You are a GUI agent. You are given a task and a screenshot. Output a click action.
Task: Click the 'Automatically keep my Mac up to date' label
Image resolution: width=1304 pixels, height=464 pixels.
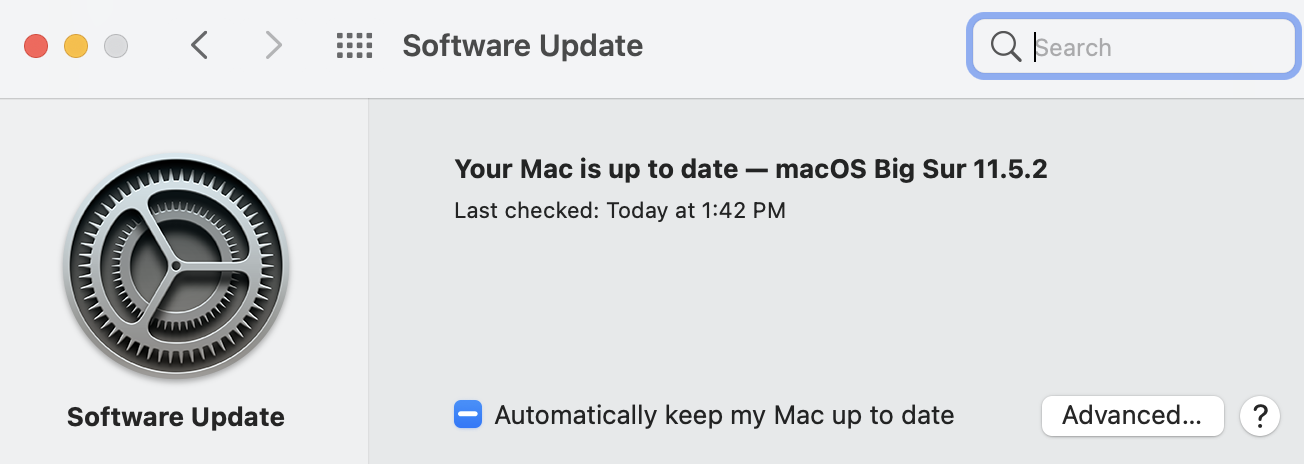pos(724,415)
